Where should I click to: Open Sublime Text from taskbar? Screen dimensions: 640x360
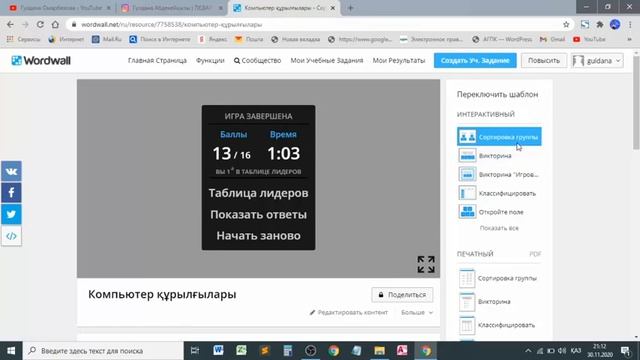[x=264, y=351]
